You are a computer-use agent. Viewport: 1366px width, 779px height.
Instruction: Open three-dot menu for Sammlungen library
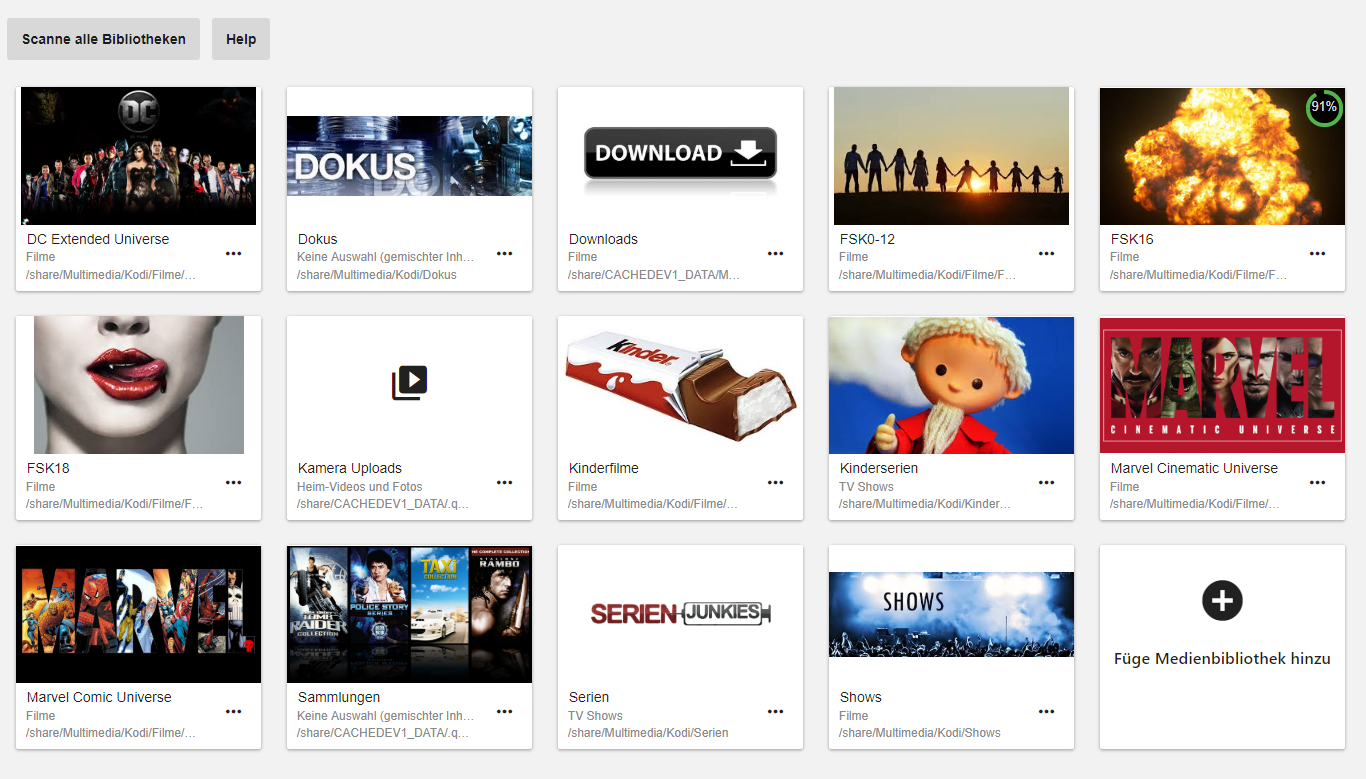pyautogui.click(x=504, y=712)
